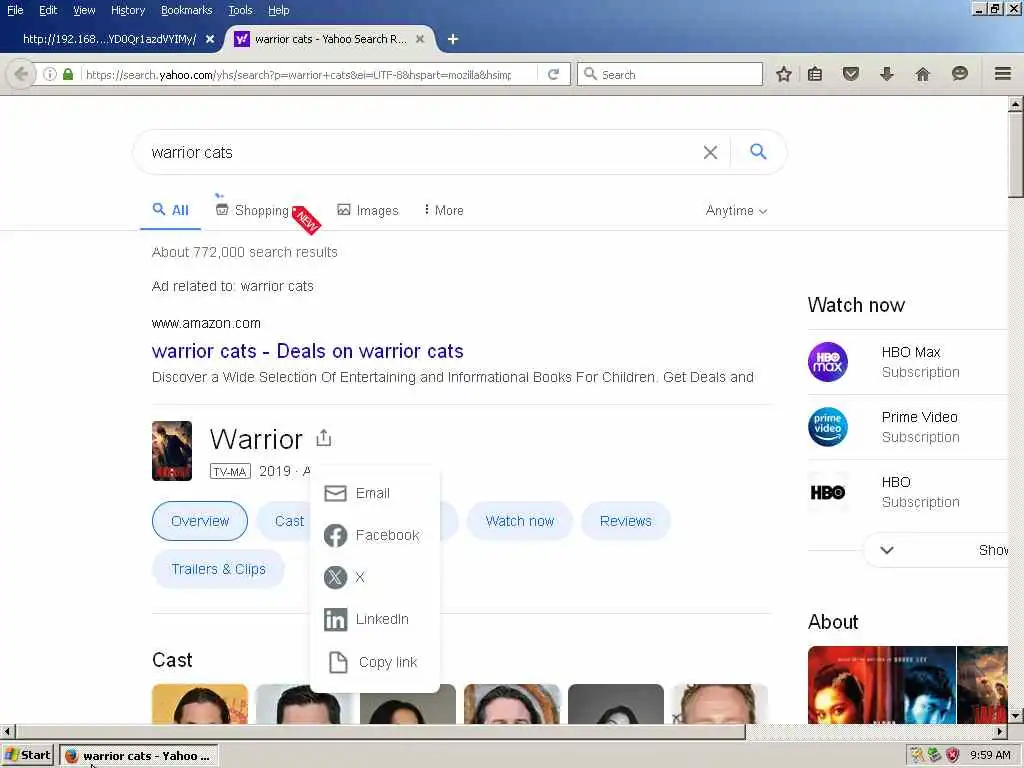Open the View menu
Screen dimensions: 1024x768
click(84, 10)
